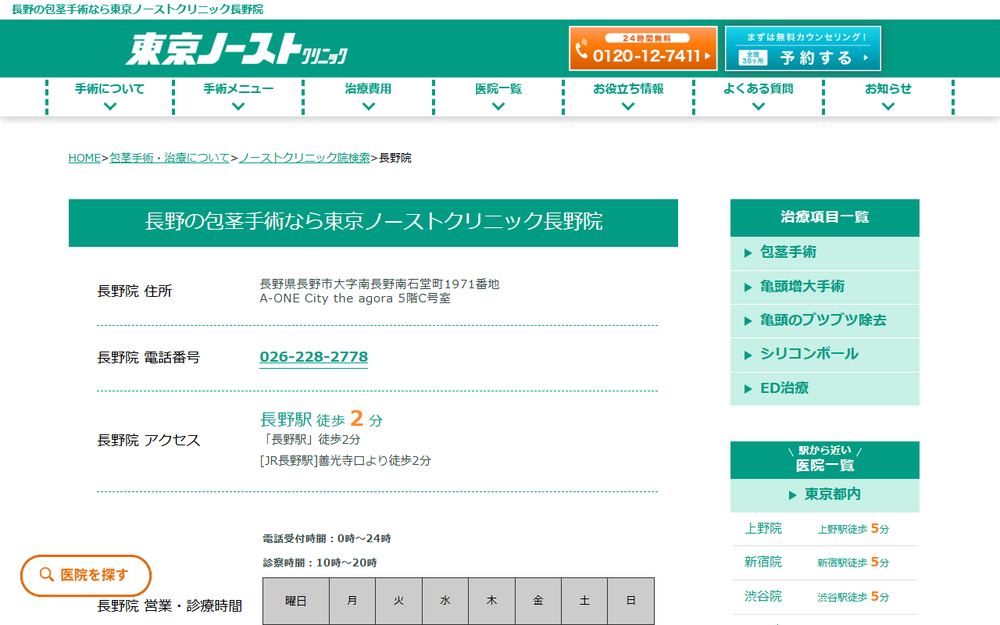The width and height of the screenshot is (1000, 625).
Task: Open the 上野院 clinic link
Action: tap(763, 529)
